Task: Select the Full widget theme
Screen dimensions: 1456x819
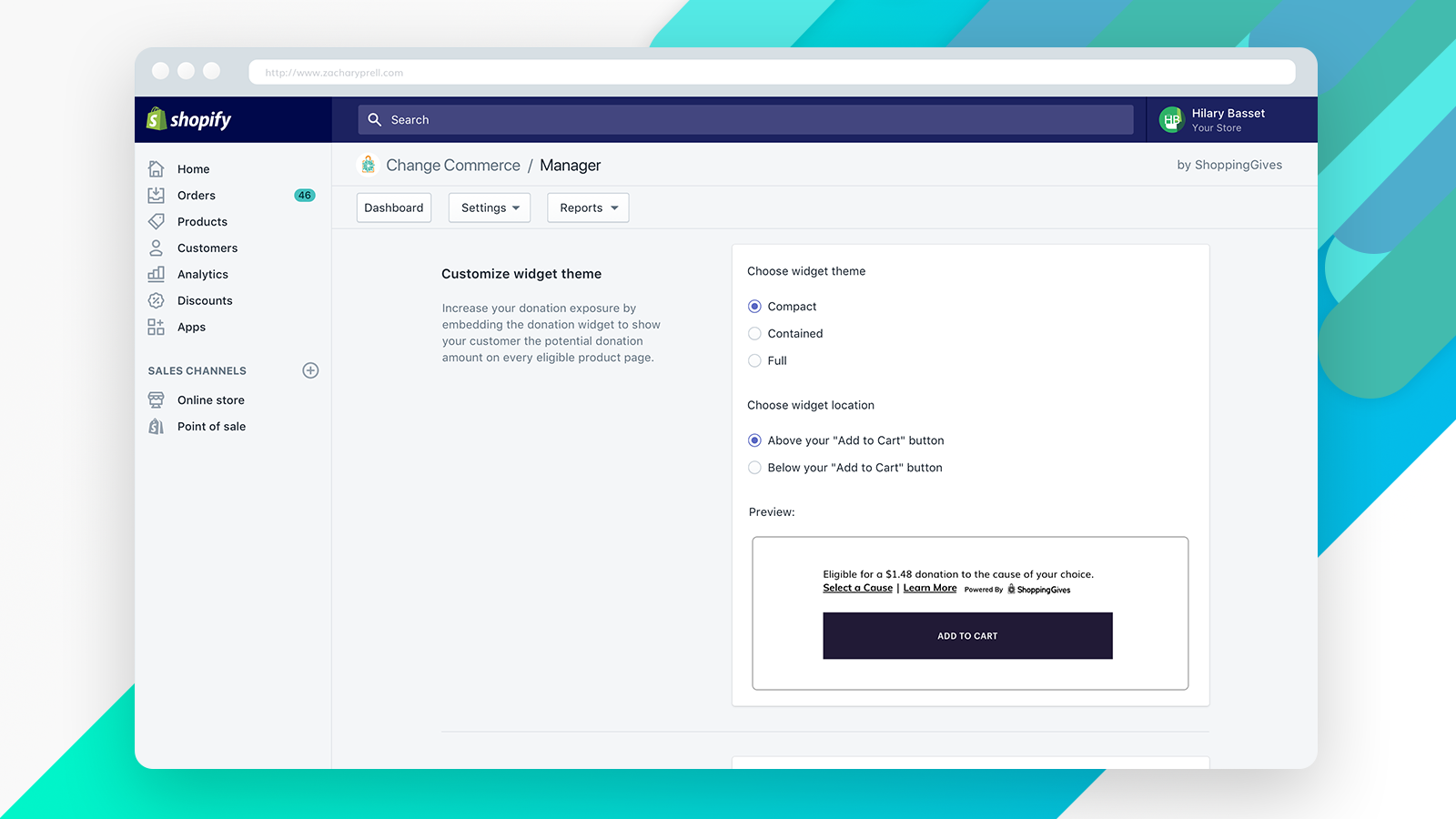Action: [x=754, y=361]
